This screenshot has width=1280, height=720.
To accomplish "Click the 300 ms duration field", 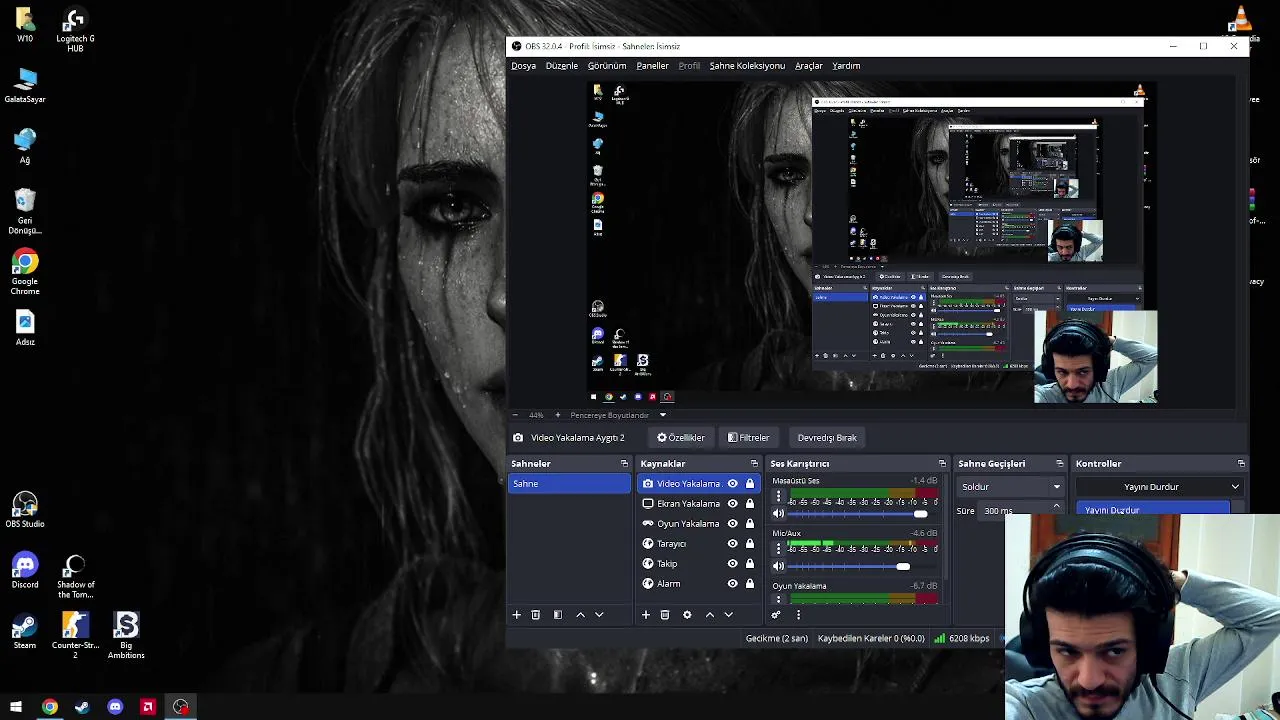I will coord(1014,510).
